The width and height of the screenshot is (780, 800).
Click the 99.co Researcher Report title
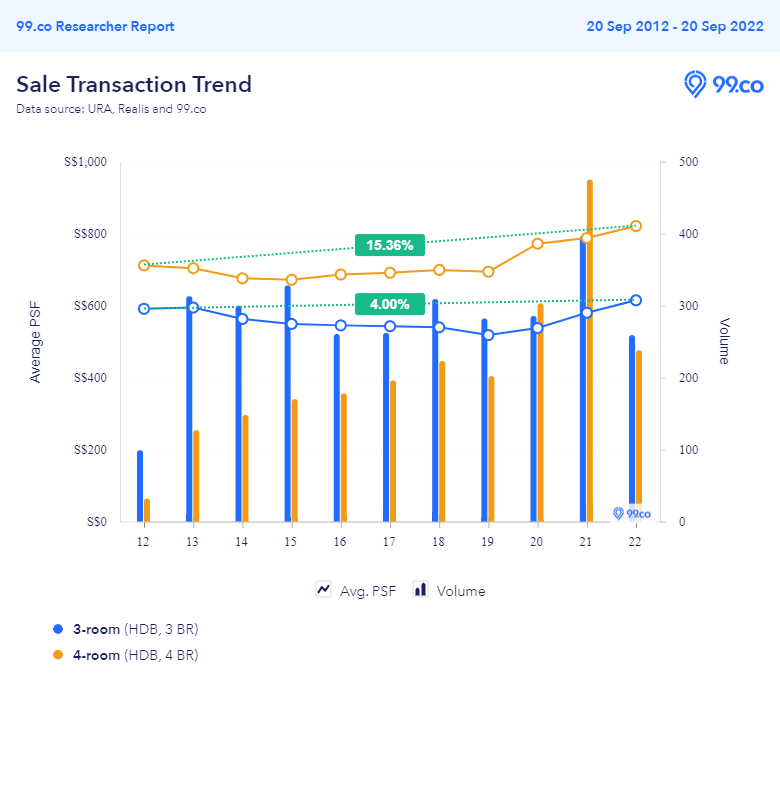(95, 27)
